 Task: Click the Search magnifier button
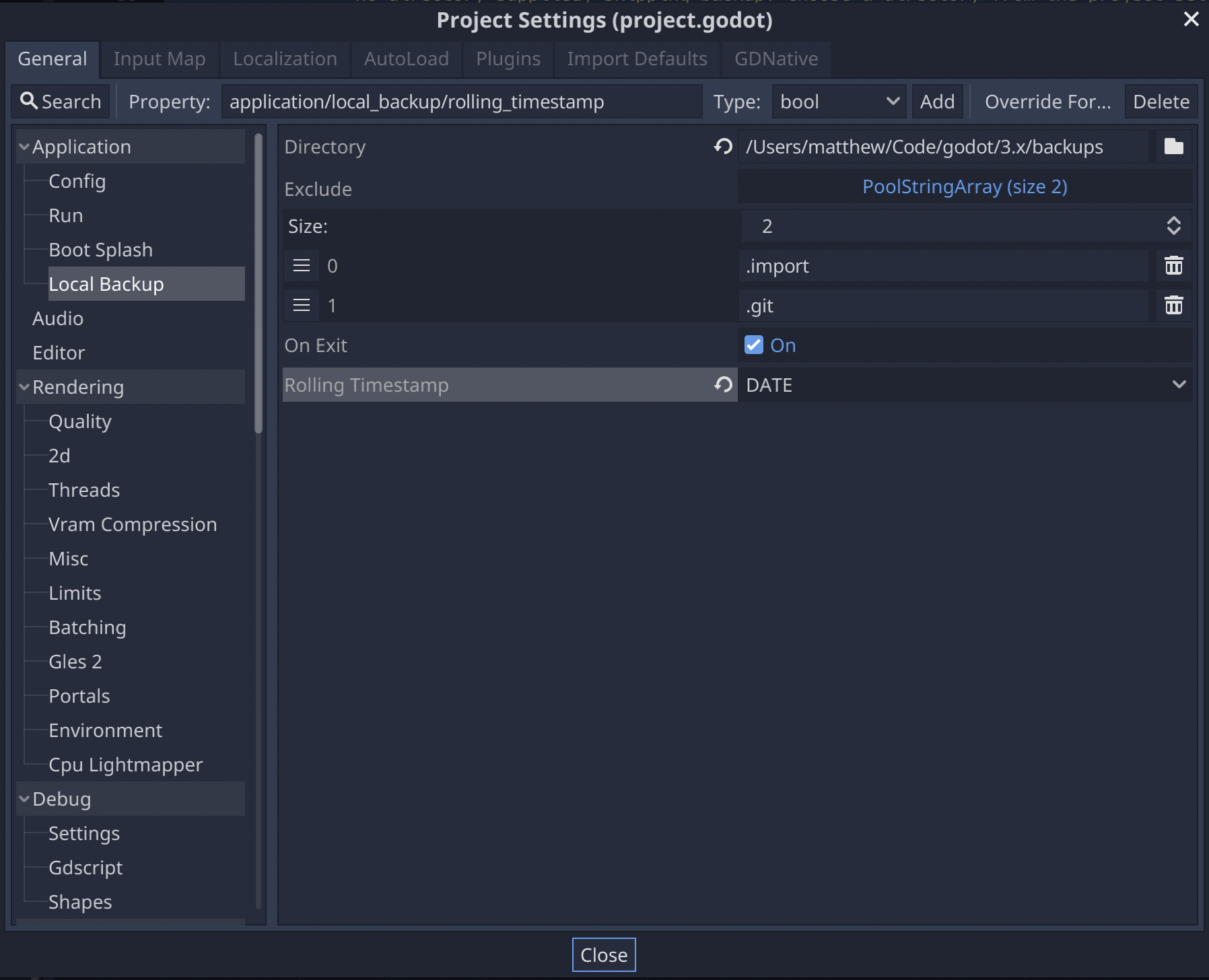(61, 102)
